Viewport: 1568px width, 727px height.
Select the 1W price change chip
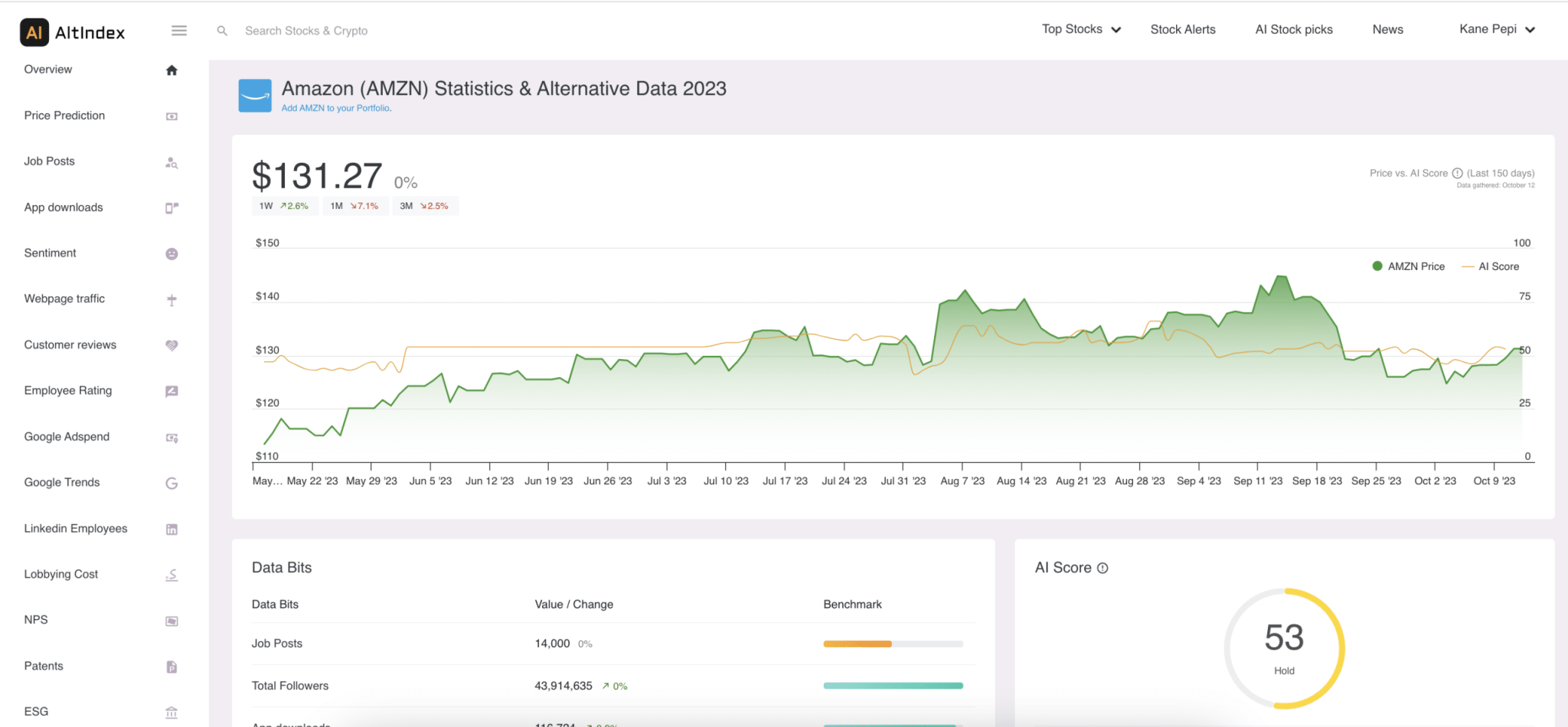[283, 206]
